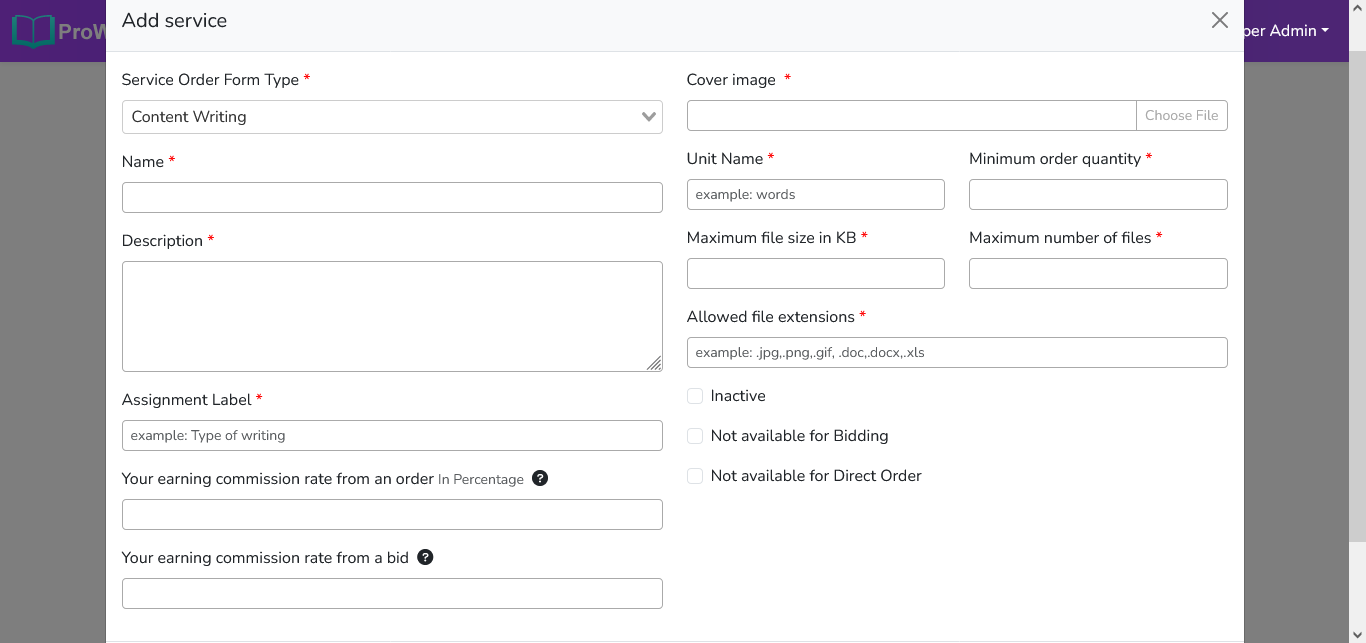Open help icon for order commission rate
The height and width of the screenshot is (643, 1366).
(540, 478)
